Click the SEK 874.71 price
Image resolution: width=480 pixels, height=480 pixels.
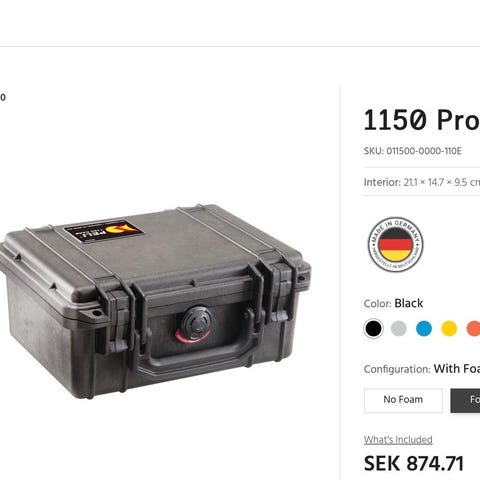point(414,463)
